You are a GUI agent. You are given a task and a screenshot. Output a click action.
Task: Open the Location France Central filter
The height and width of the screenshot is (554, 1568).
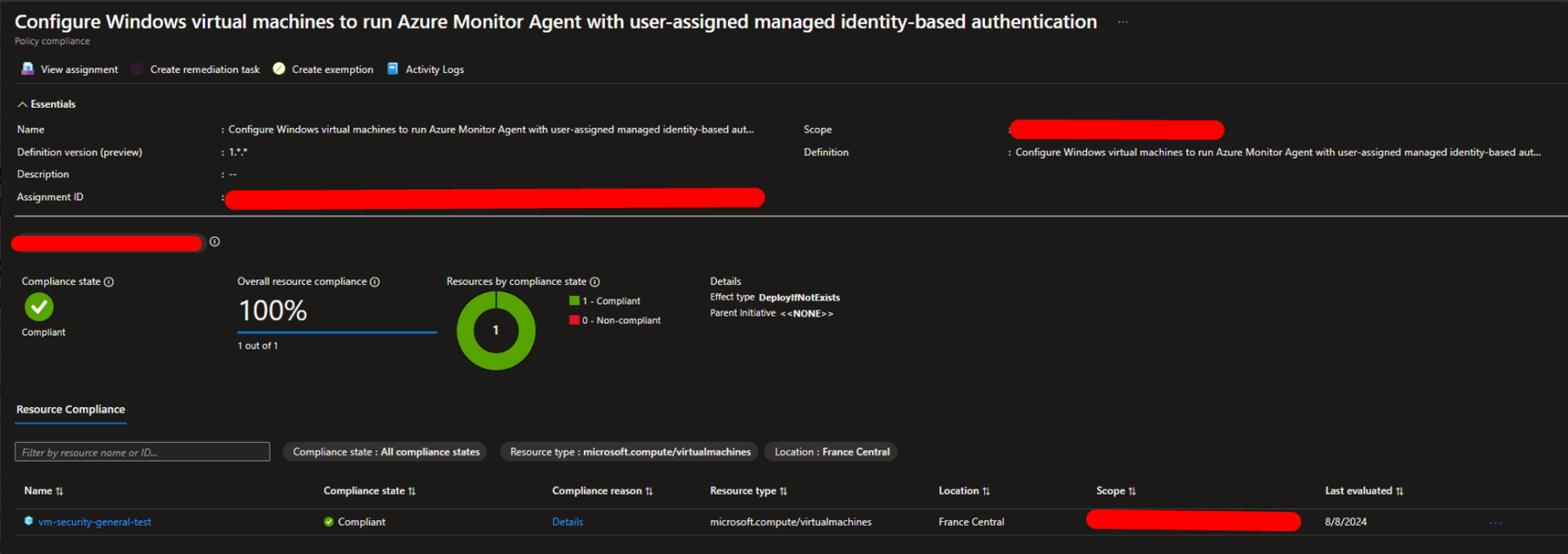point(832,452)
